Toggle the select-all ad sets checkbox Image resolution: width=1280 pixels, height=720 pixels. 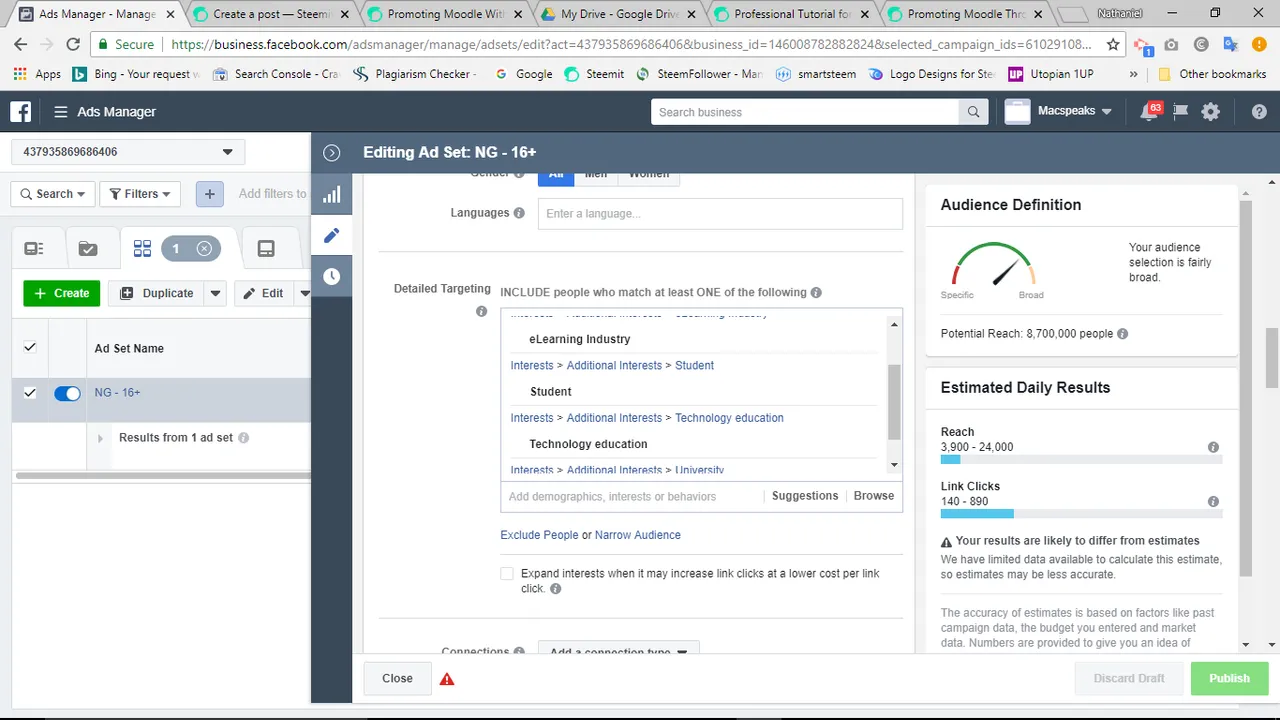30,347
